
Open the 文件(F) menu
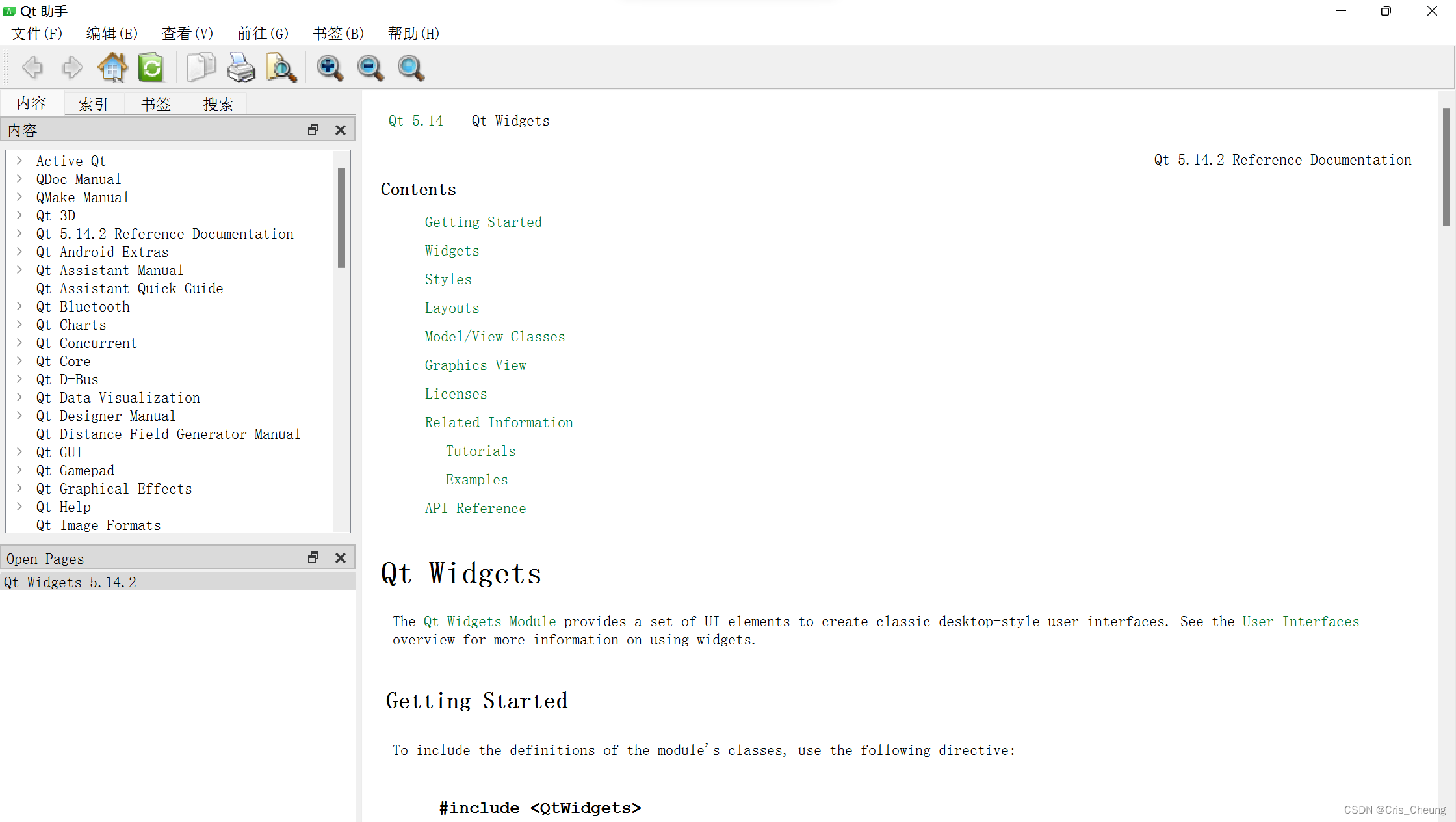[36, 33]
